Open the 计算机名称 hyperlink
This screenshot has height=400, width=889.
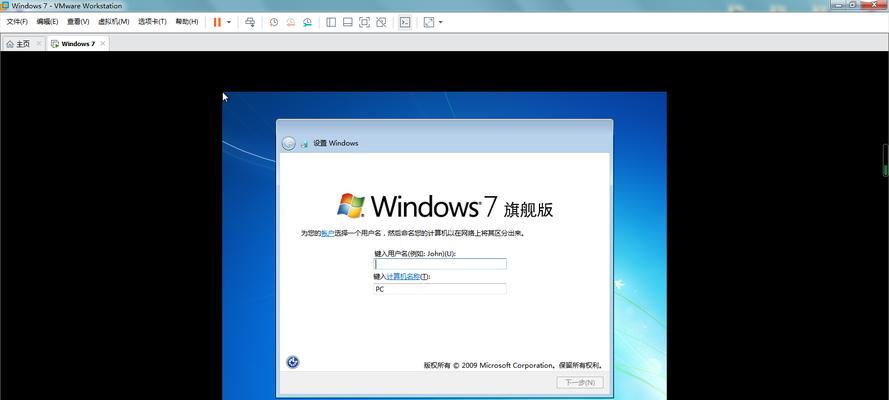point(403,276)
